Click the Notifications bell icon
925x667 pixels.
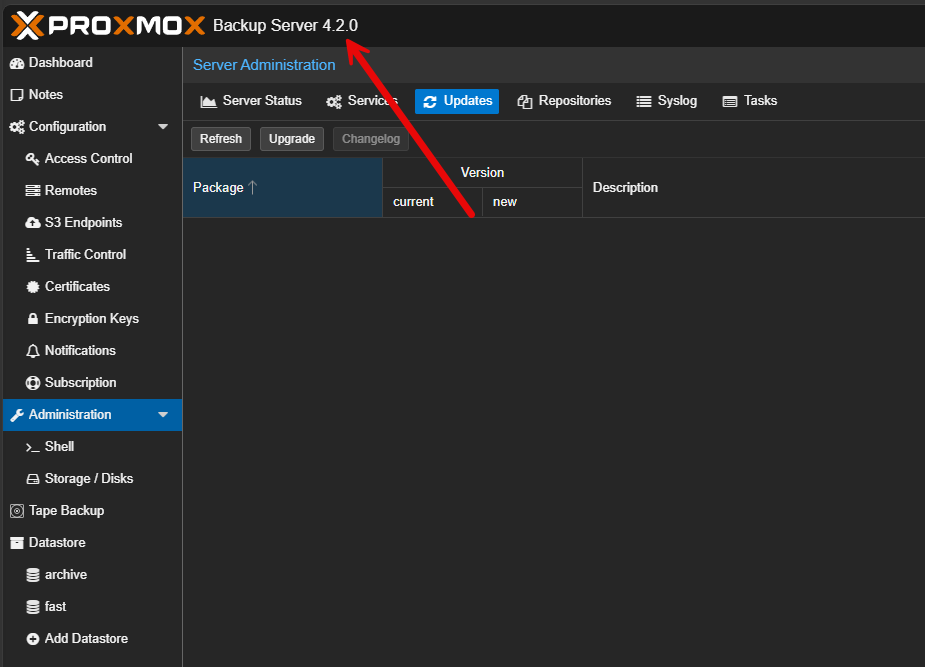pyautogui.click(x=32, y=351)
